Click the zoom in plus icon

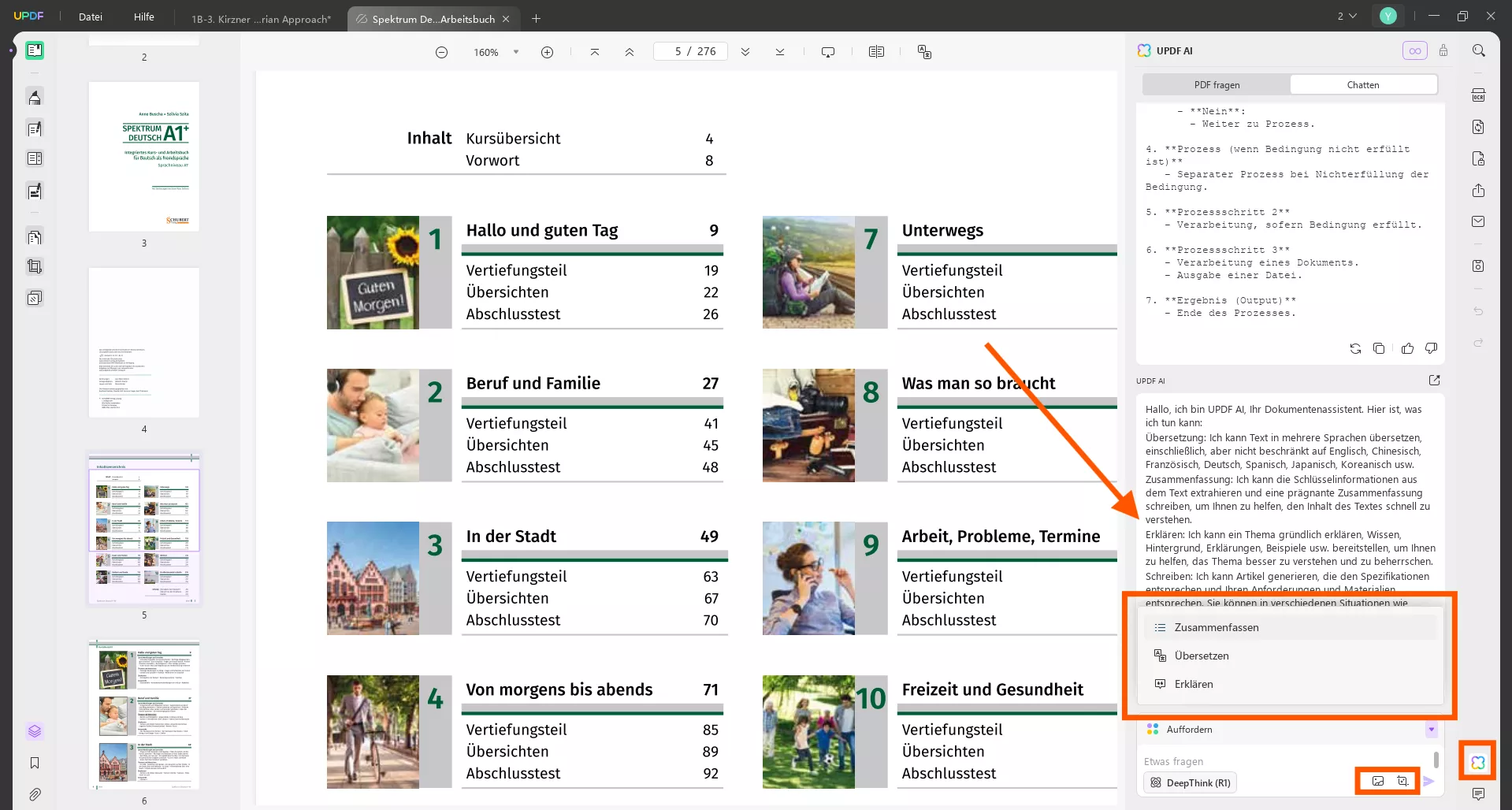(547, 52)
